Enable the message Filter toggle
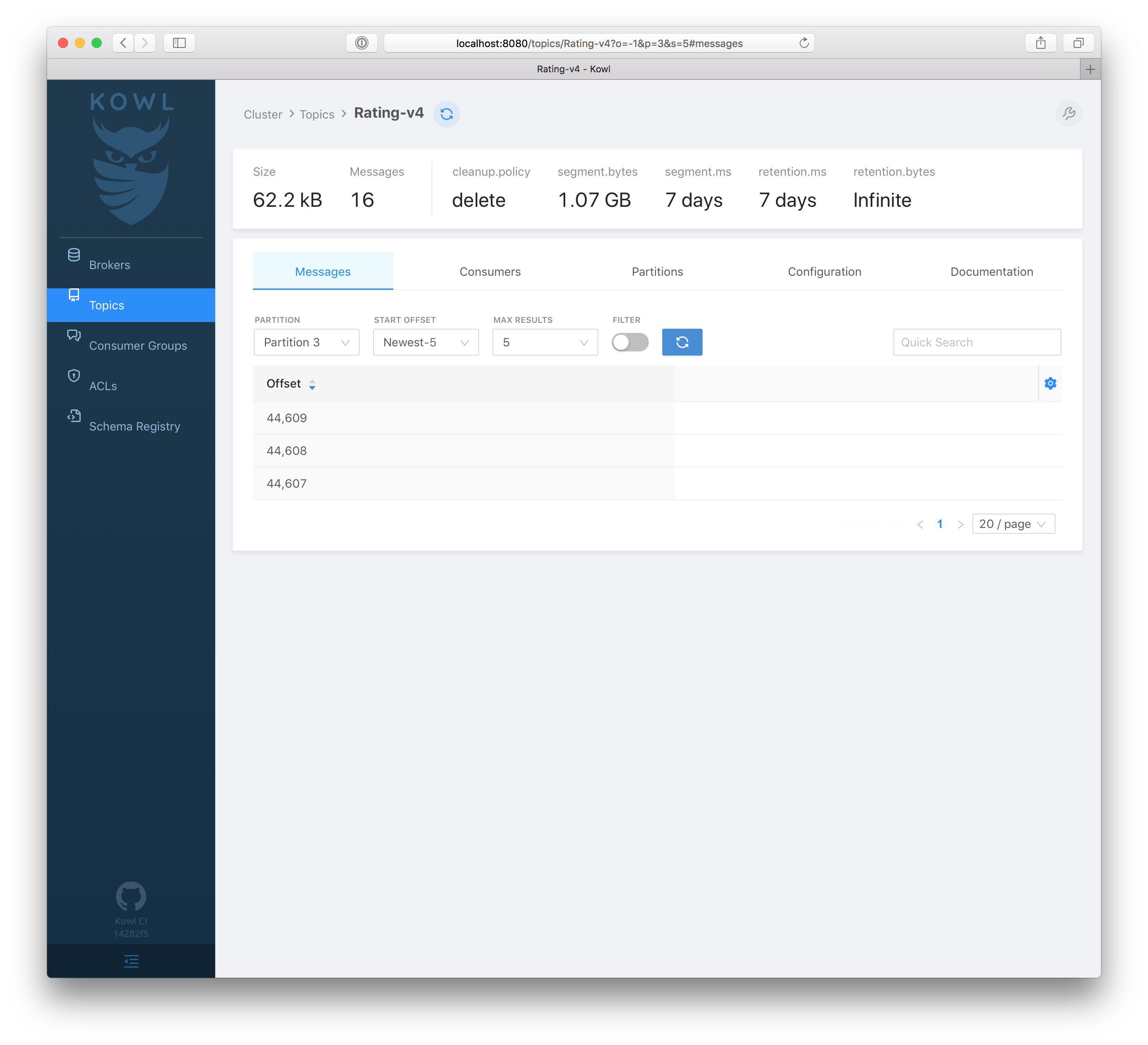This screenshot has height=1045, width=1148. 630,342
